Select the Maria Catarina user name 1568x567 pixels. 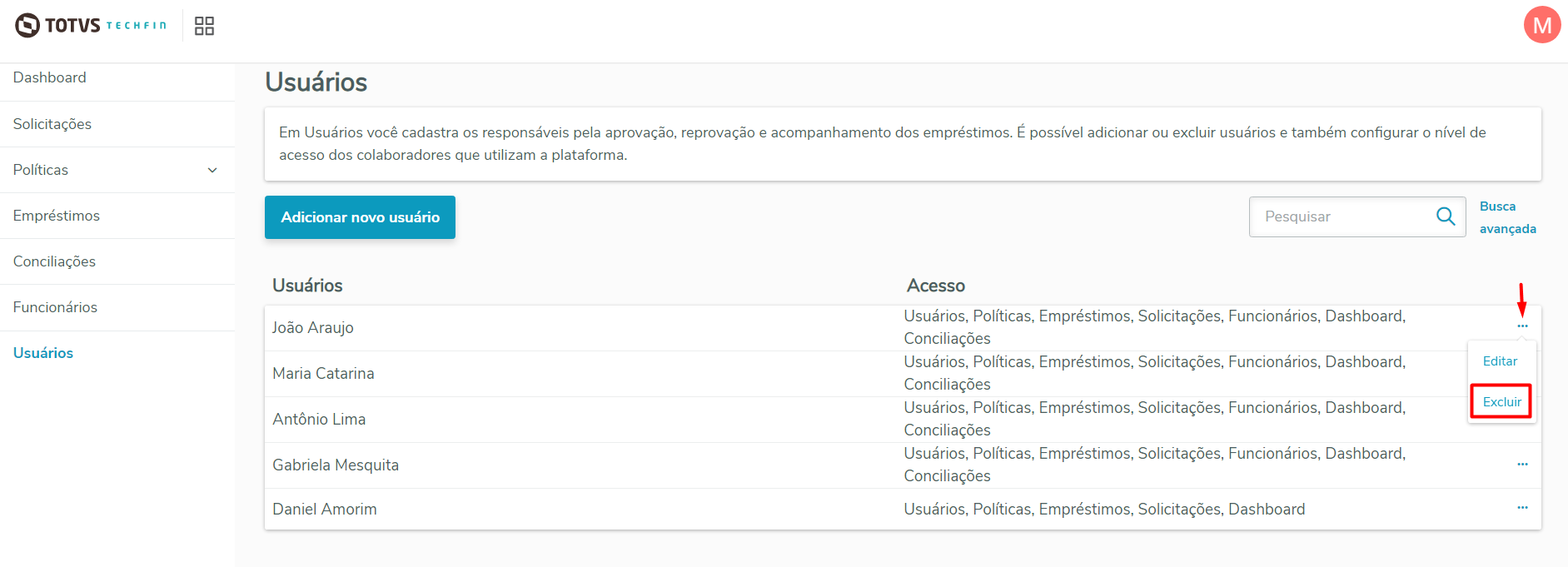[x=323, y=374]
